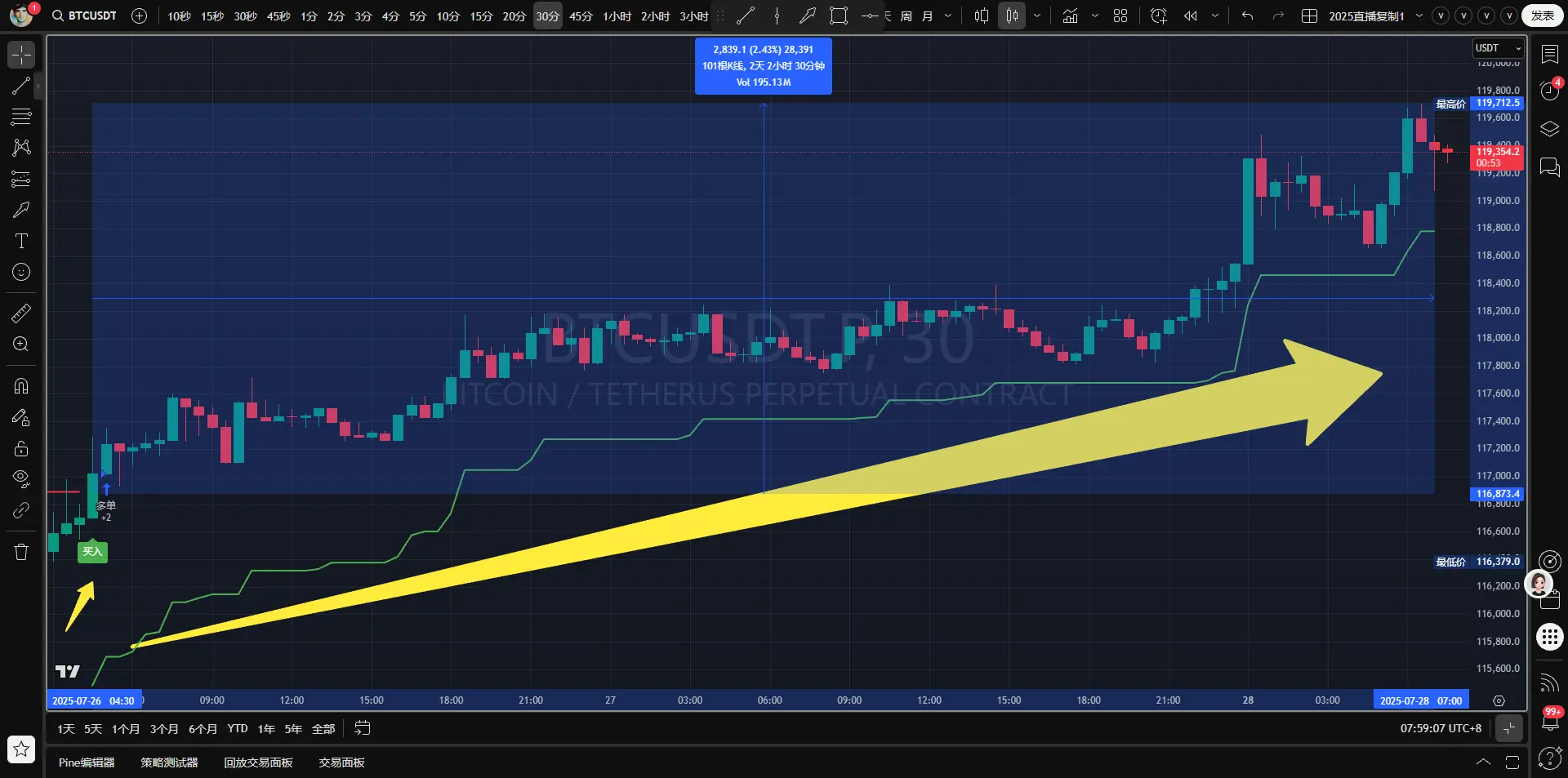Activate the zoom in tool
1568x778 pixels.
(x=21, y=344)
